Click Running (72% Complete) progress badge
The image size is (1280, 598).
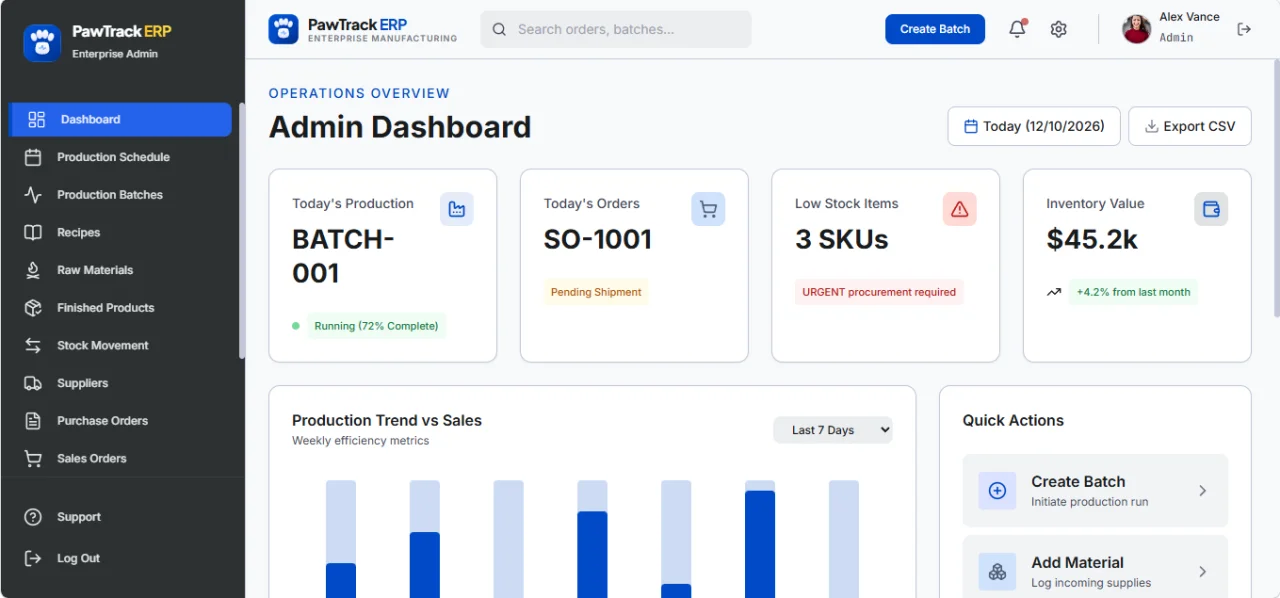point(376,326)
